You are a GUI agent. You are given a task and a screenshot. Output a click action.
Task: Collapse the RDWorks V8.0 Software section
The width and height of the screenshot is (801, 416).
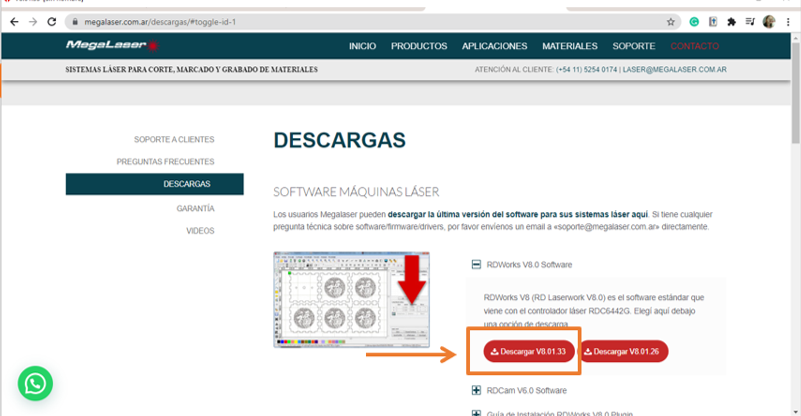[476, 265]
